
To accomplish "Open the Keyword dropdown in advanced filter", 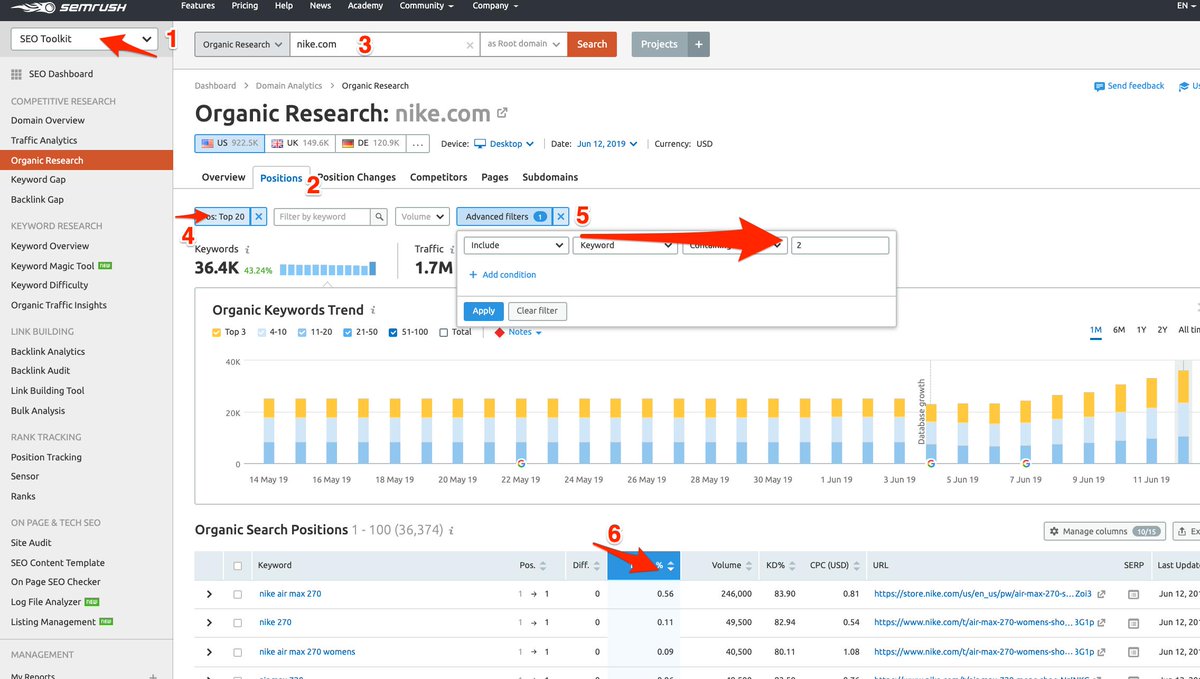I will 626,245.
